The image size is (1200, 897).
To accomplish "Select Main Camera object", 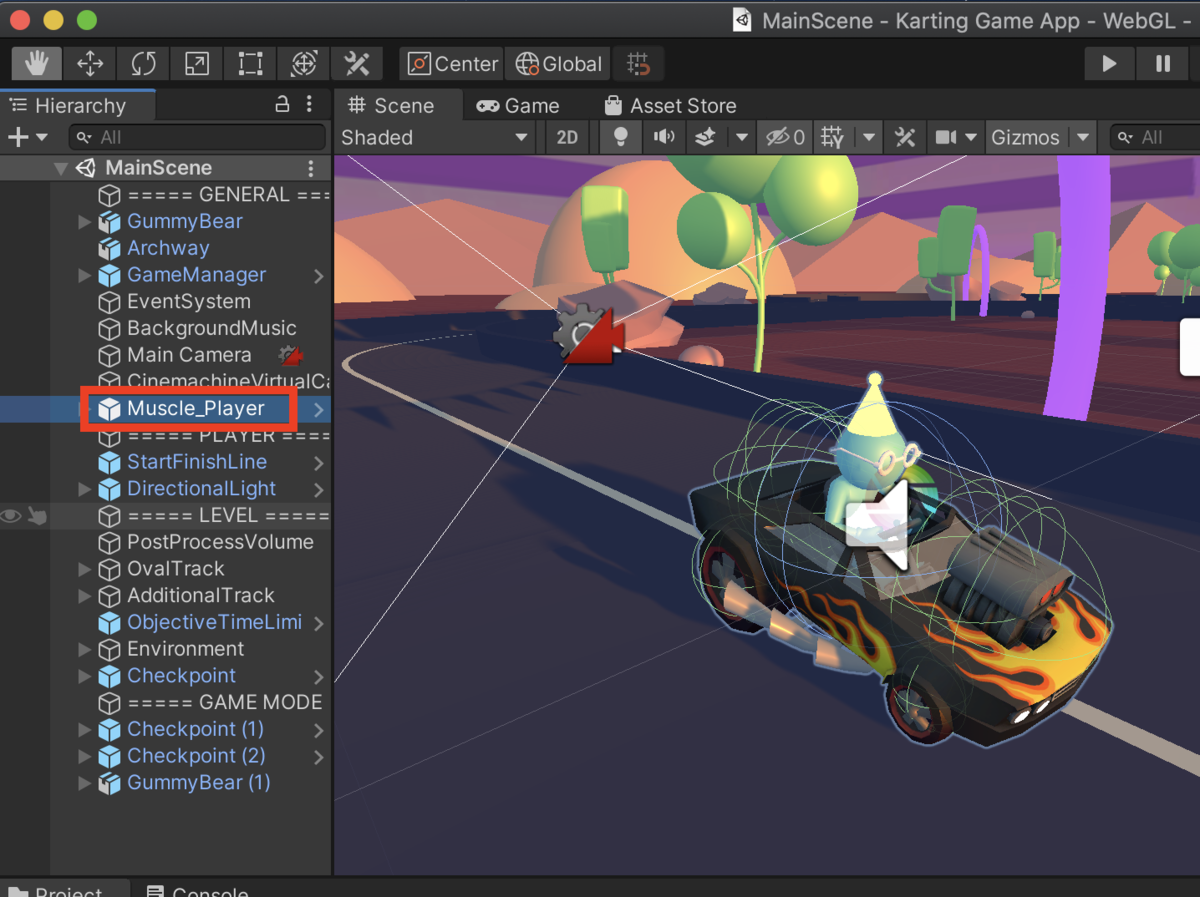I will 189,355.
